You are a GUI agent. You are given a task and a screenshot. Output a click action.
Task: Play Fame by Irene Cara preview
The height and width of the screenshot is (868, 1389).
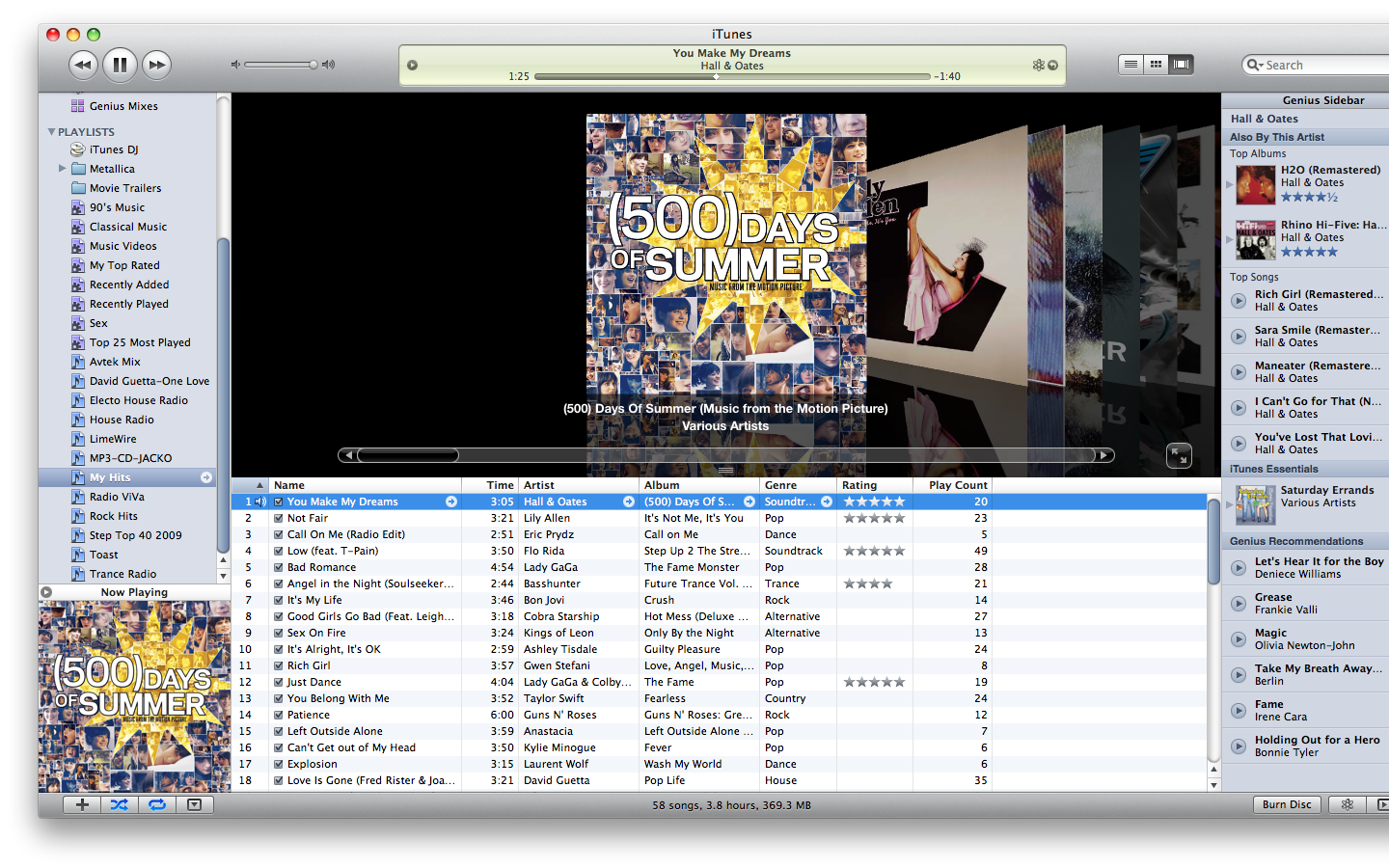point(1239,711)
